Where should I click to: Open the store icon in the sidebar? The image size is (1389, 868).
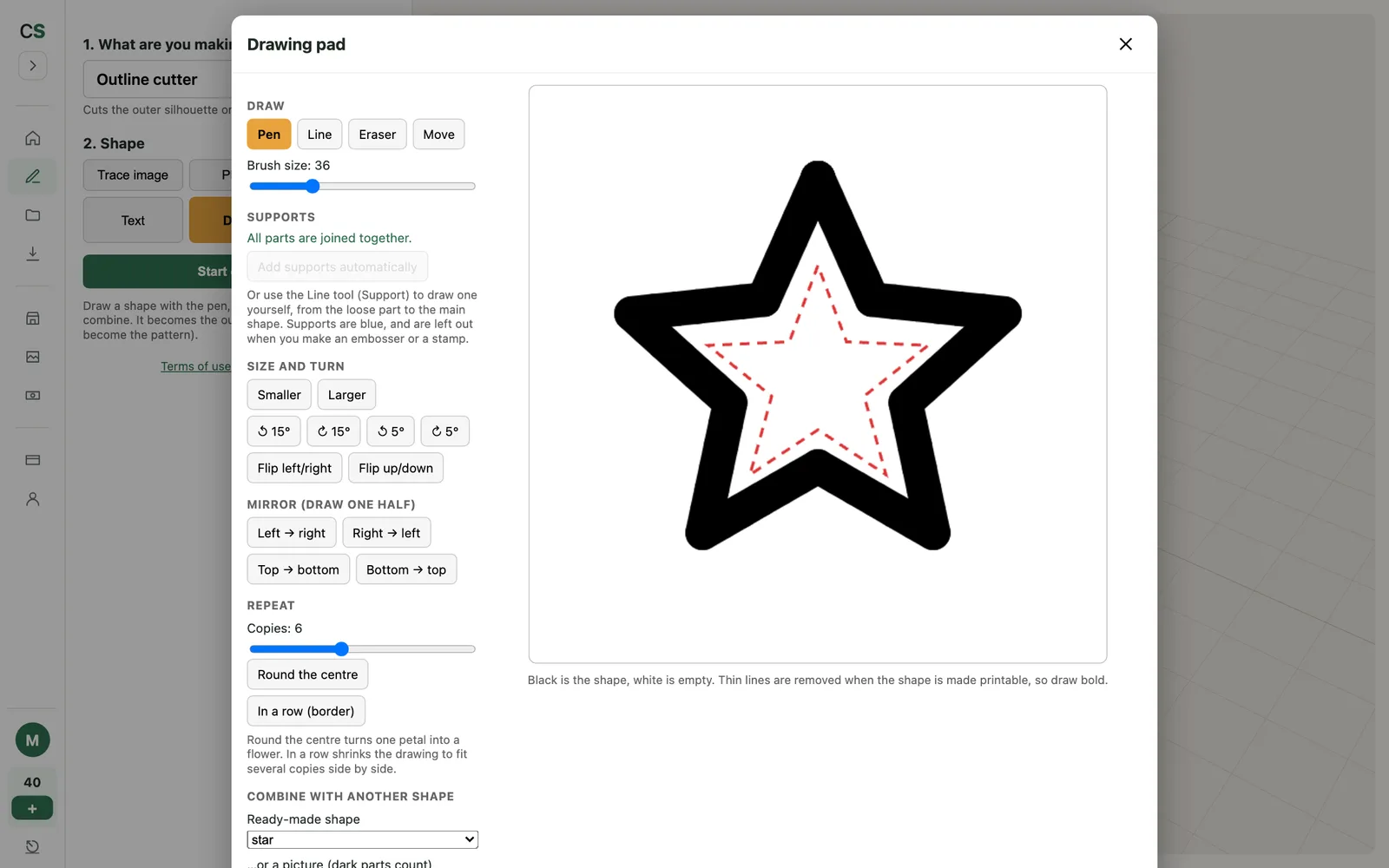[x=32, y=319]
